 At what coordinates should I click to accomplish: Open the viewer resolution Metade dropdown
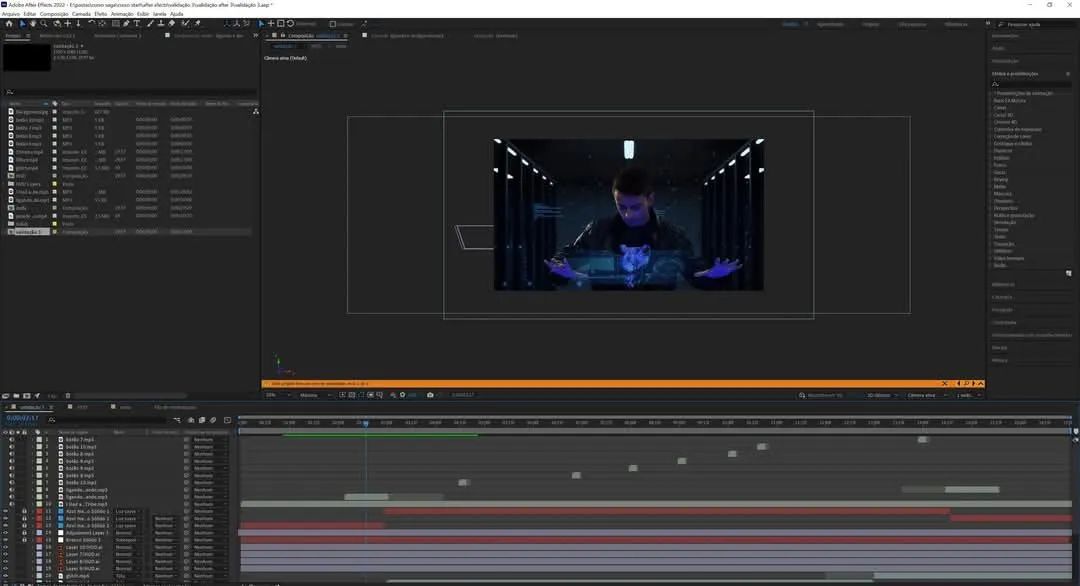point(315,395)
